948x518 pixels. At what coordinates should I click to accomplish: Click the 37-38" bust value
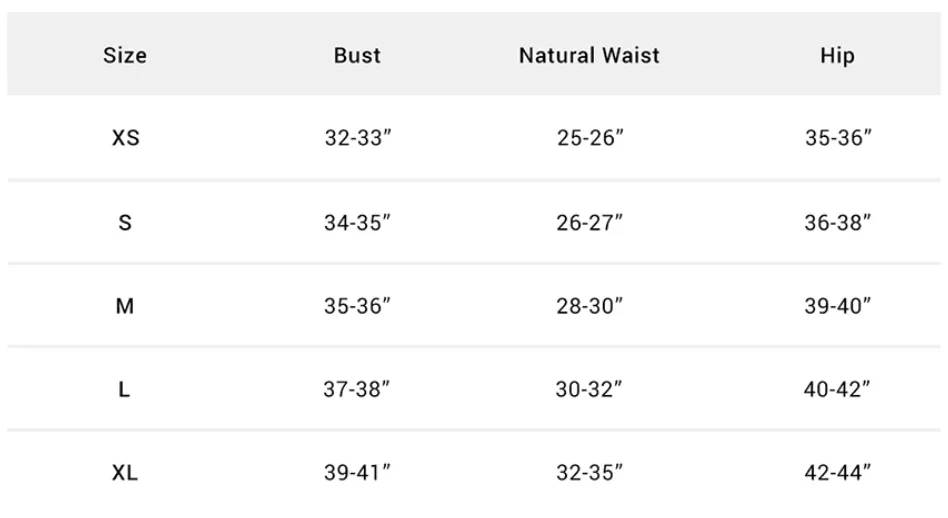click(357, 389)
